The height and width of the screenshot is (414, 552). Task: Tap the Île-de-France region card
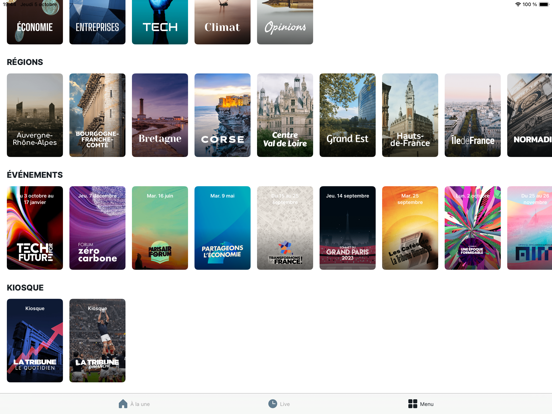click(472, 115)
